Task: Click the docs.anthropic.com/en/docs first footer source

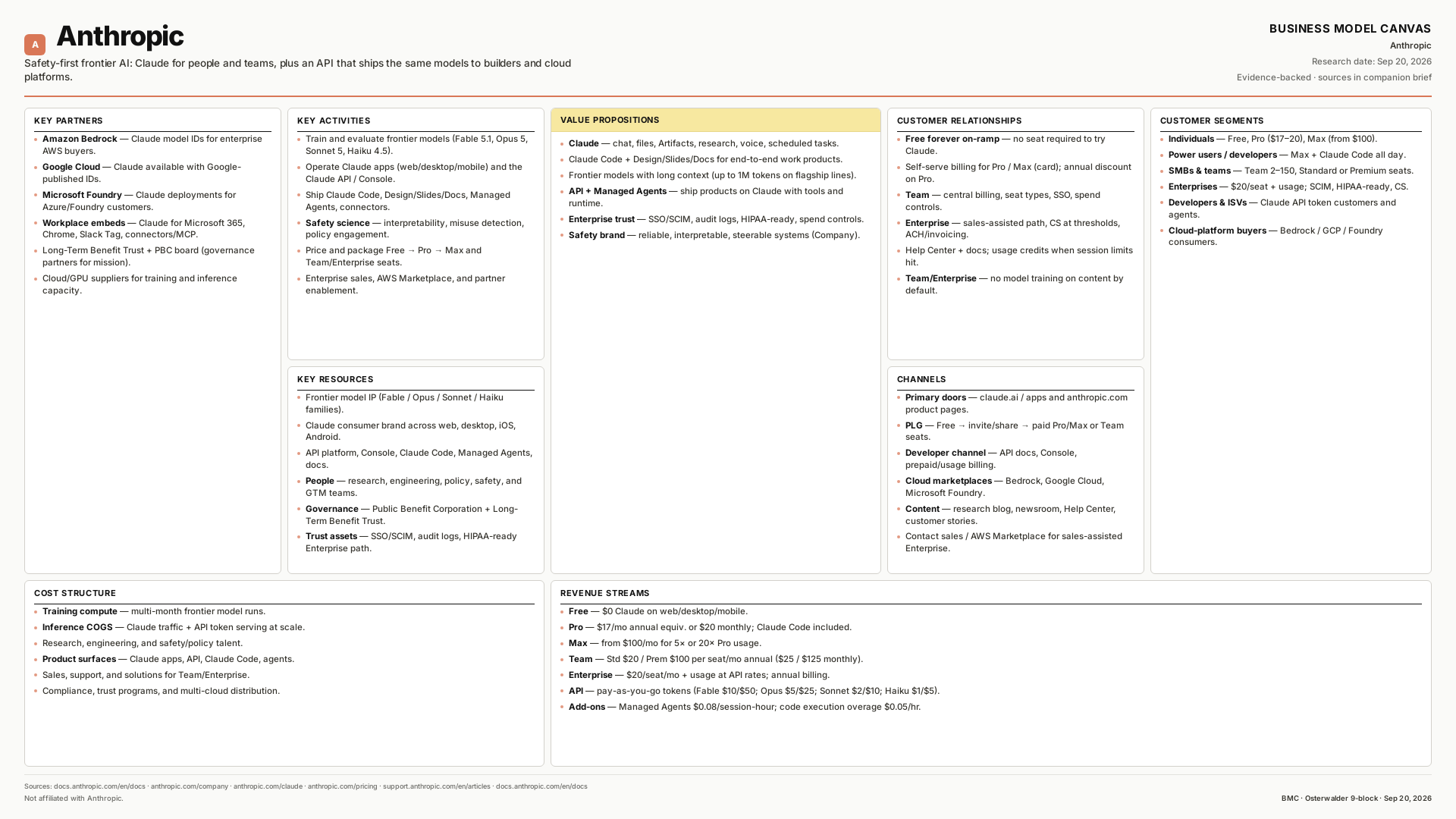Action: 99,786
